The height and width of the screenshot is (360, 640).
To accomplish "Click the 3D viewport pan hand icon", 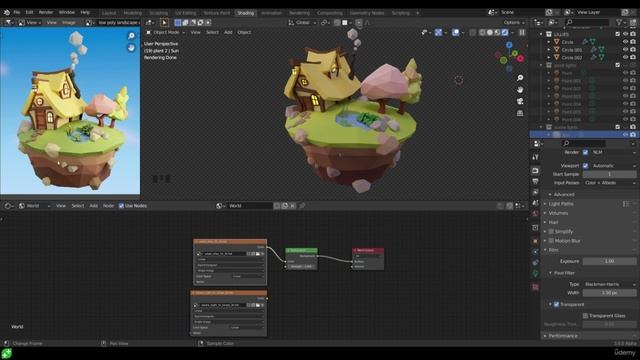I will (x=520, y=89).
